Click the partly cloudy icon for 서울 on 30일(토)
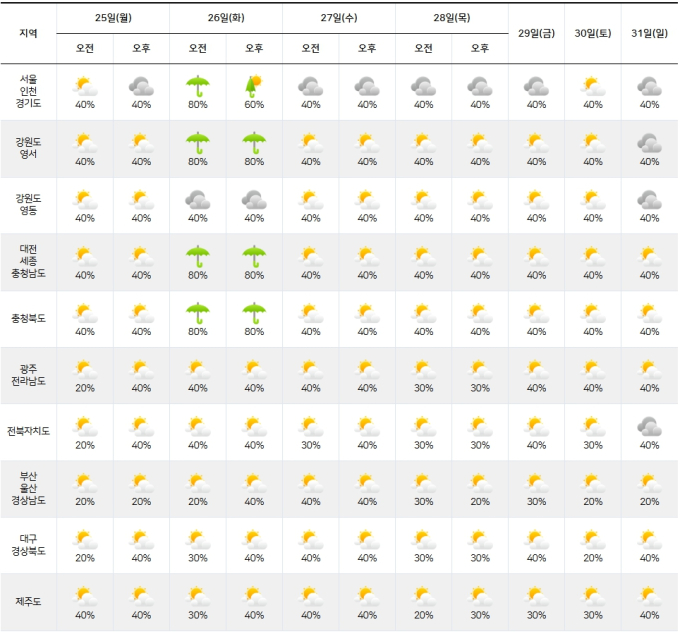 [x=593, y=86]
